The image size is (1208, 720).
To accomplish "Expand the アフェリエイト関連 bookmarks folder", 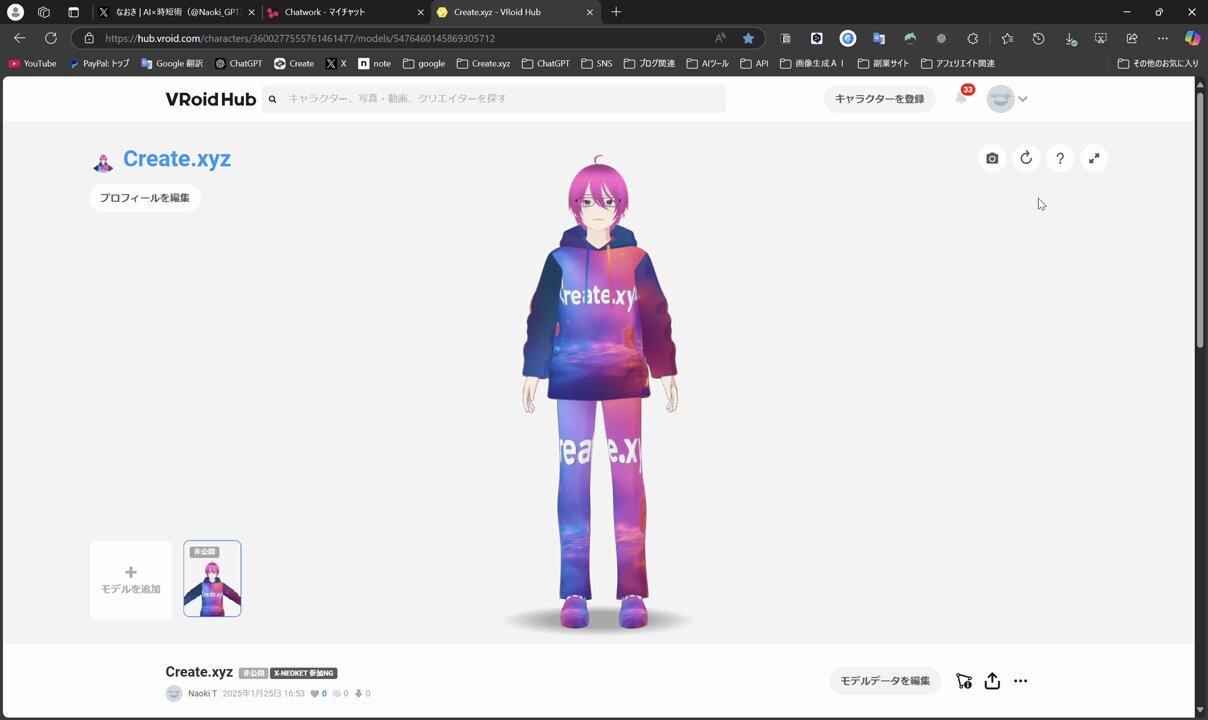I will [957, 63].
